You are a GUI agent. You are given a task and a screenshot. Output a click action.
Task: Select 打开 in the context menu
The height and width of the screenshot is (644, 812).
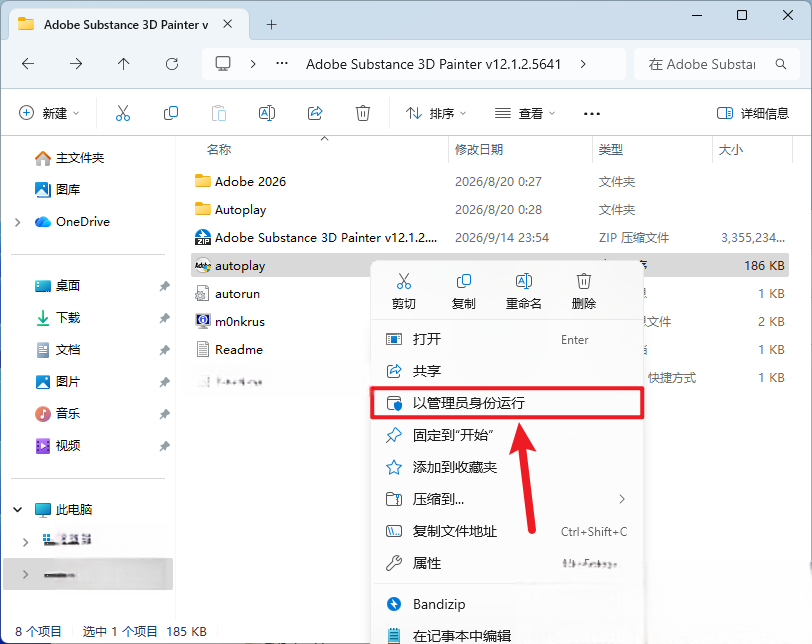point(507,339)
